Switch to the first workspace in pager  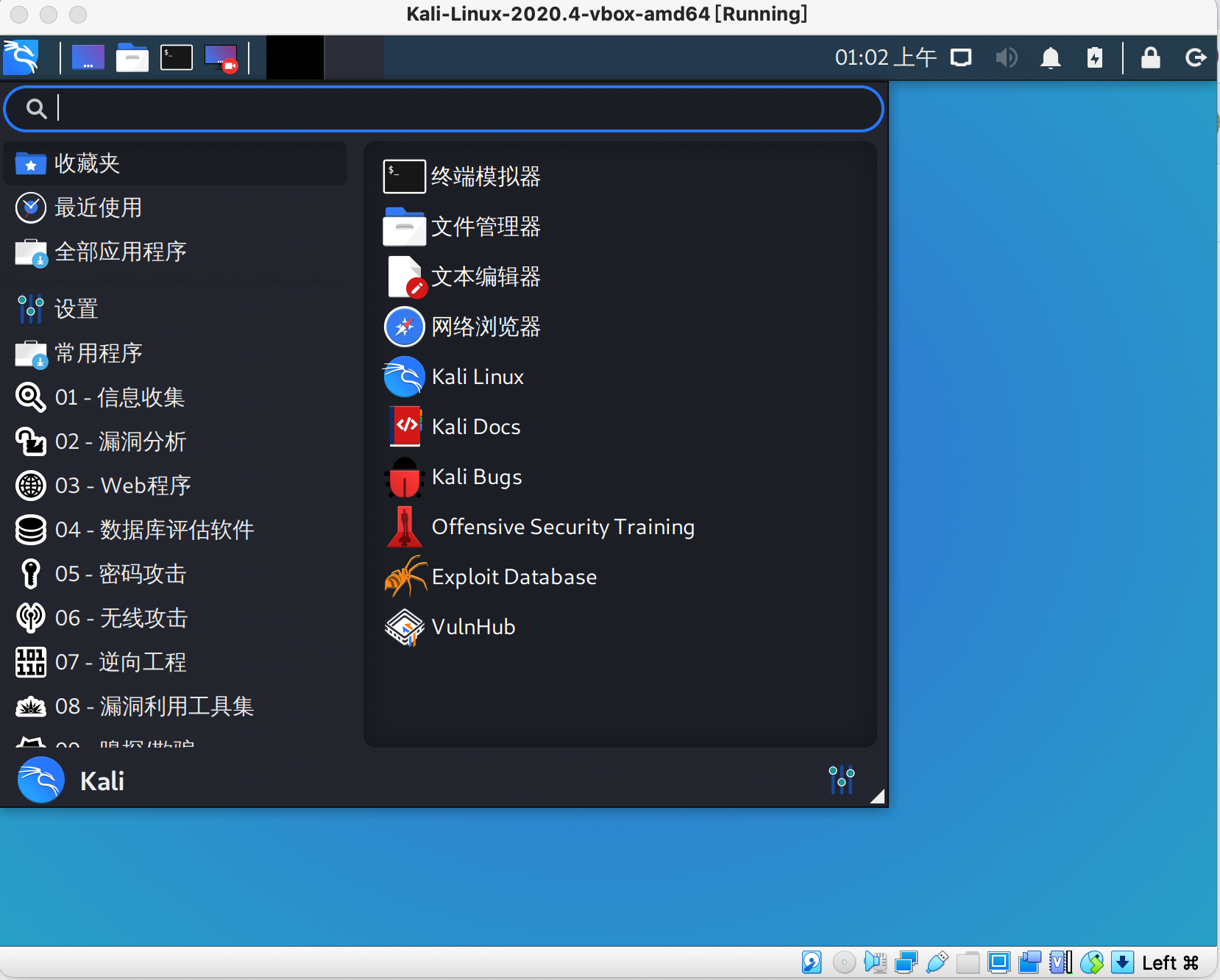tap(295, 57)
